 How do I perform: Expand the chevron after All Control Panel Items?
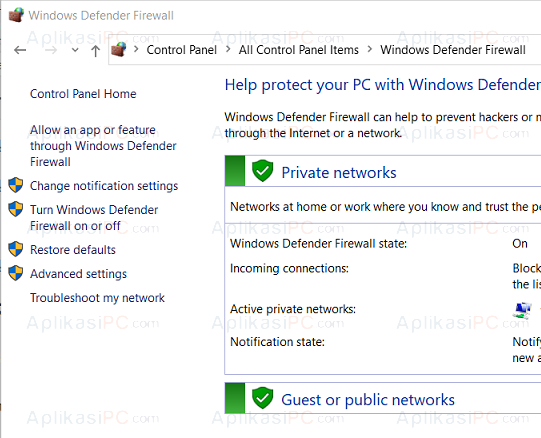[x=370, y=49]
